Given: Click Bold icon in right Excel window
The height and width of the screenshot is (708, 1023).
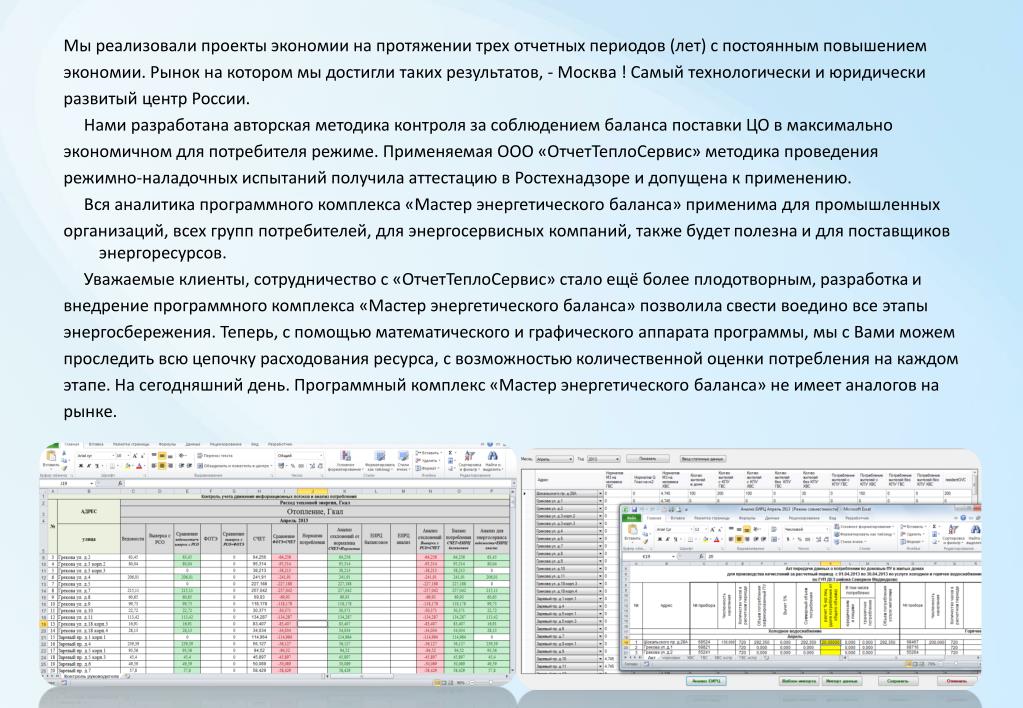Looking at the screenshot, I should 660,539.
